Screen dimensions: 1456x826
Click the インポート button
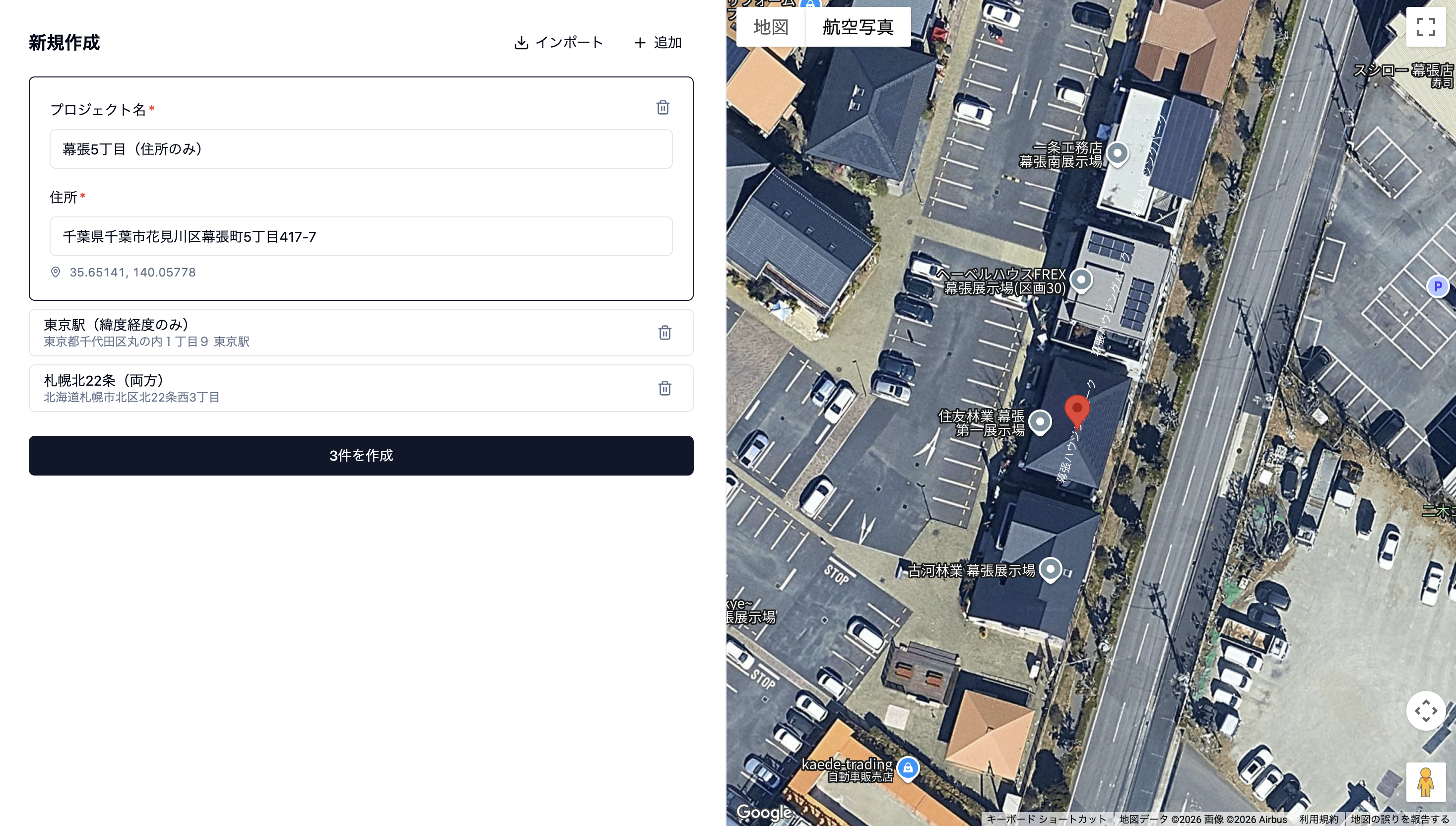[558, 43]
